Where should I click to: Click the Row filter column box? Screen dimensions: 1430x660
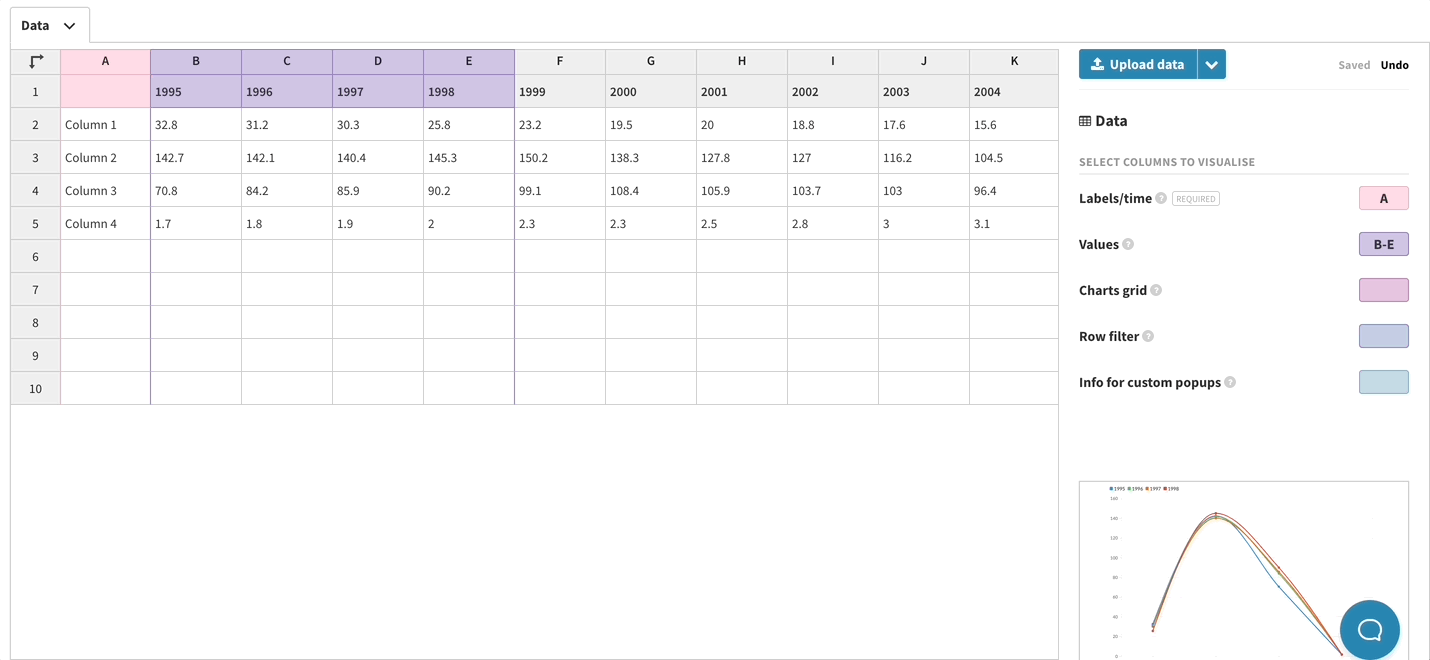pos(1383,336)
